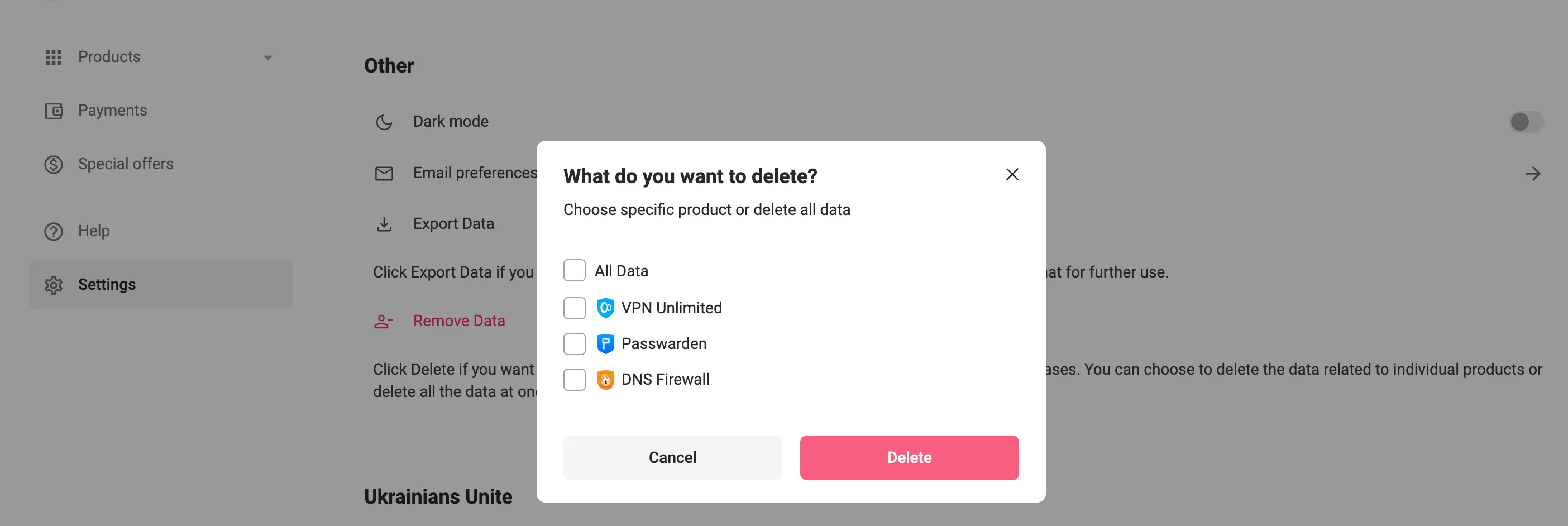
Task: Click the Help question mark icon
Action: pos(54,231)
